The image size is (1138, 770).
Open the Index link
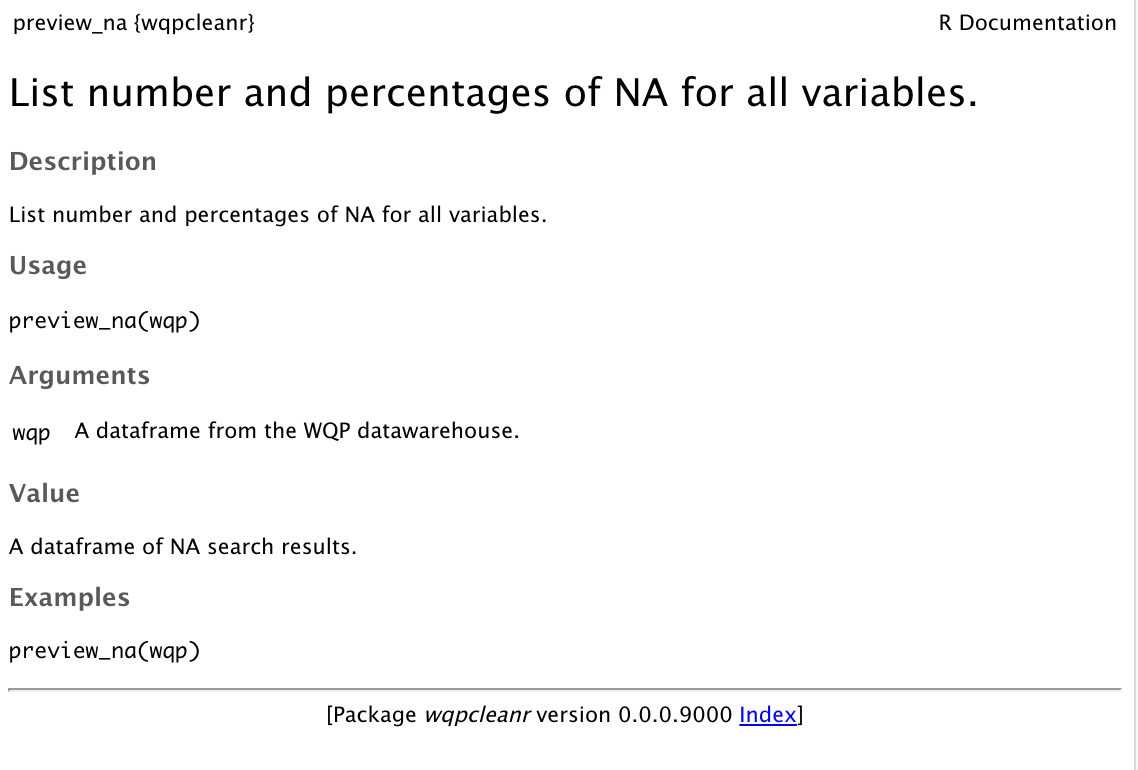click(x=768, y=715)
